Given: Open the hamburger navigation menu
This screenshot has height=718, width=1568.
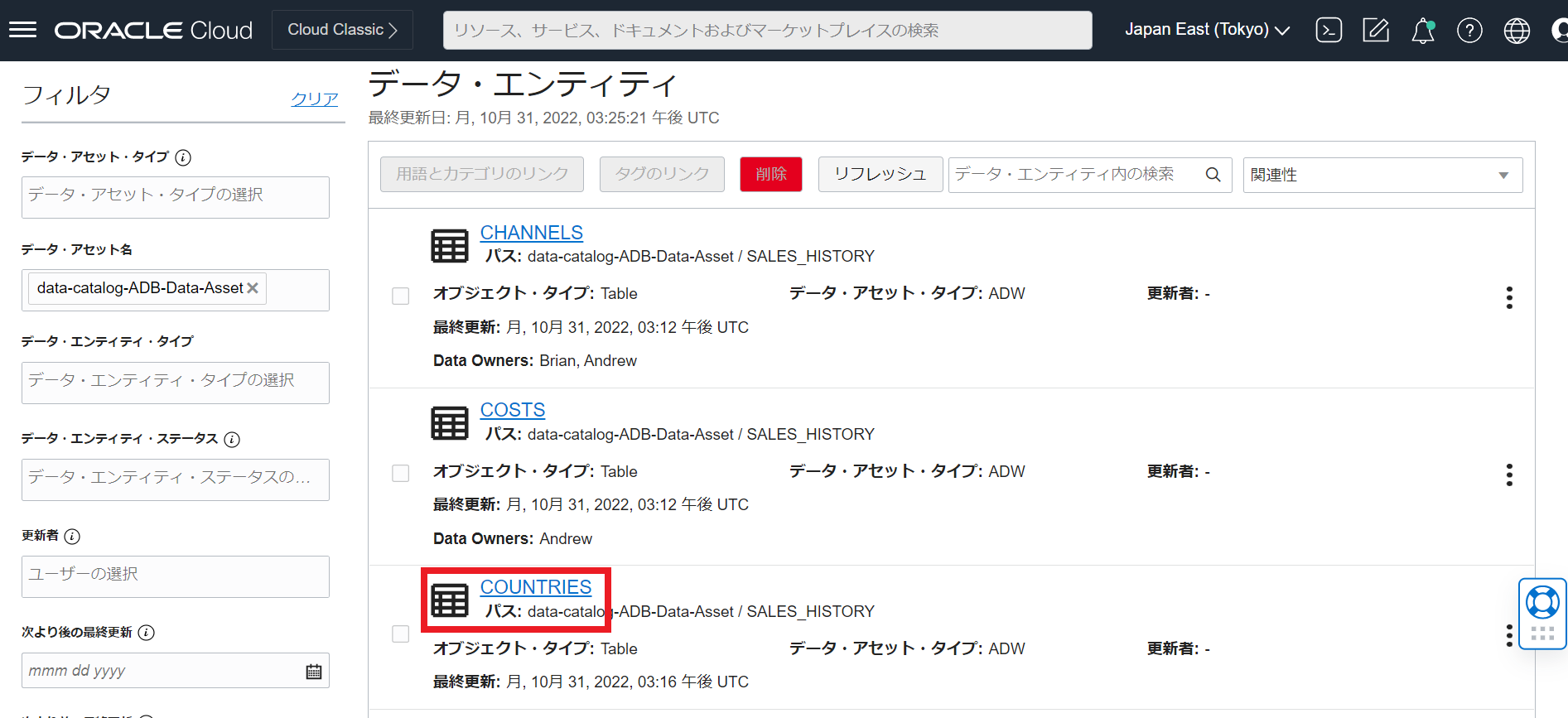Looking at the screenshot, I should coord(22,31).
